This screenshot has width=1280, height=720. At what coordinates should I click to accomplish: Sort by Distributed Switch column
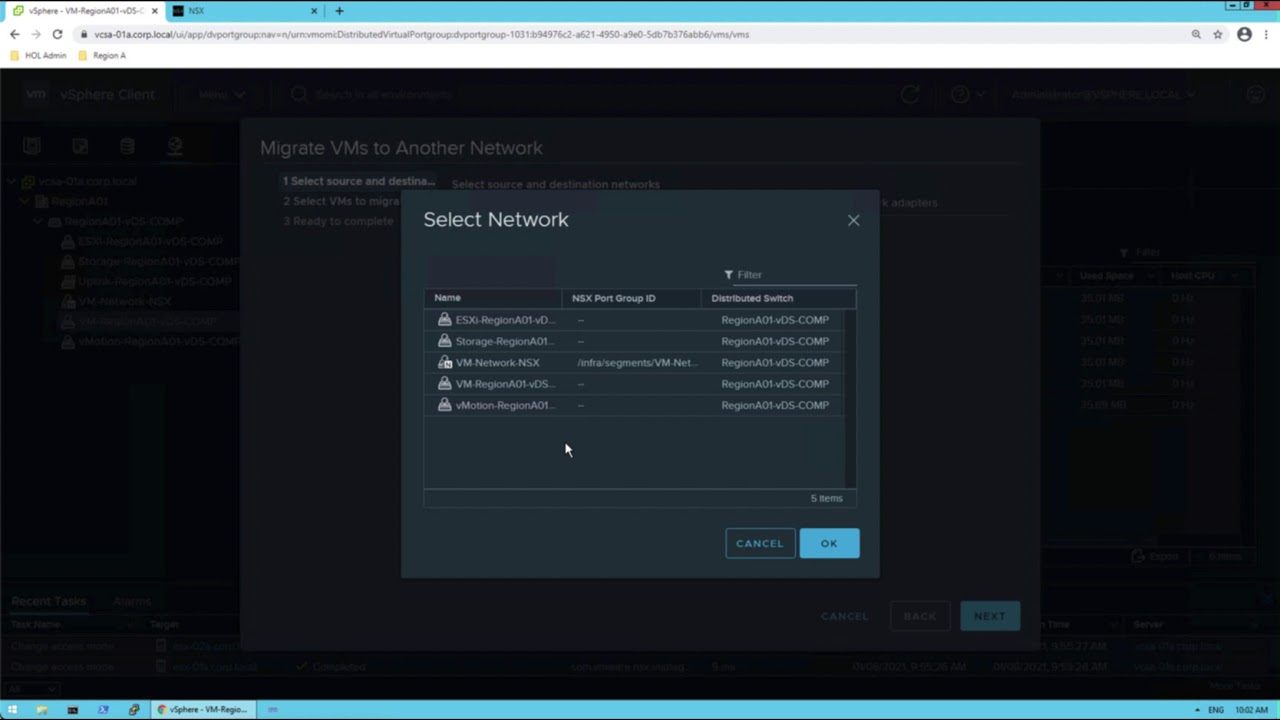(x=752, y=298)
